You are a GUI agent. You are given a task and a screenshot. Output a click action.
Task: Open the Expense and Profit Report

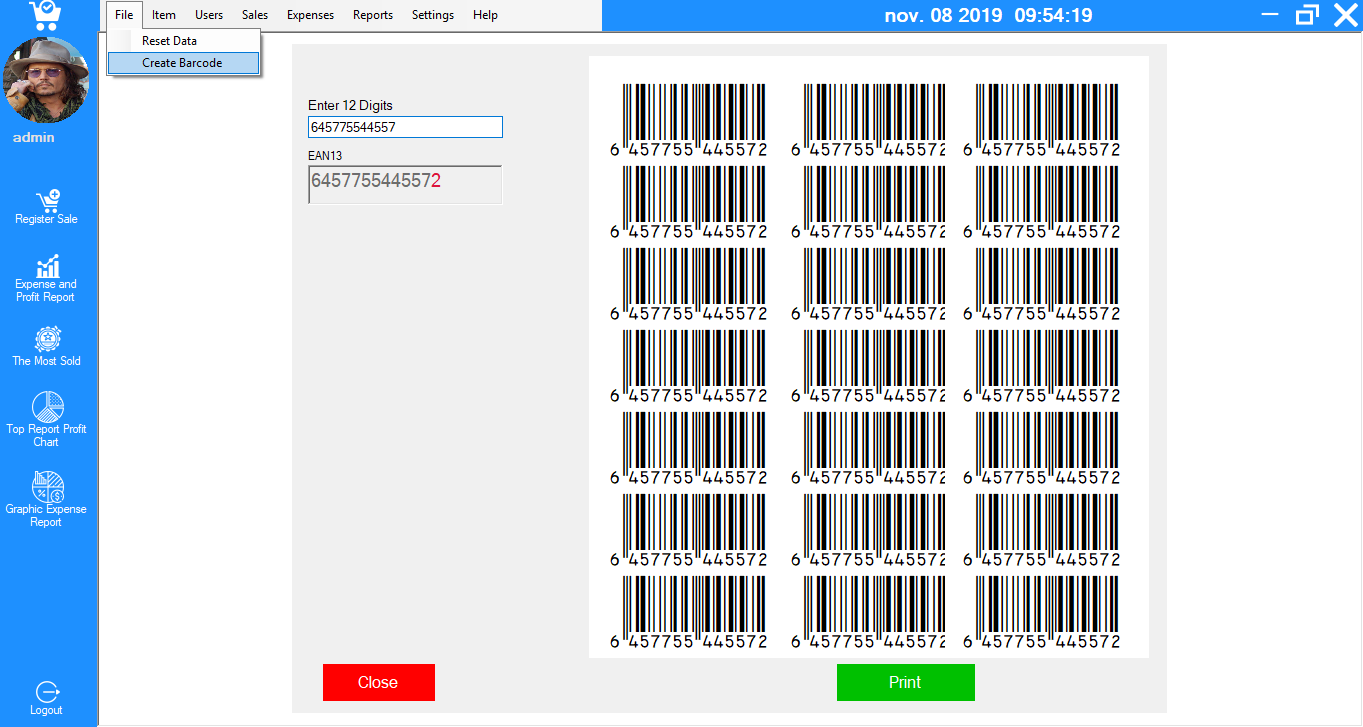pyautogui.click(x=46, y=277)
